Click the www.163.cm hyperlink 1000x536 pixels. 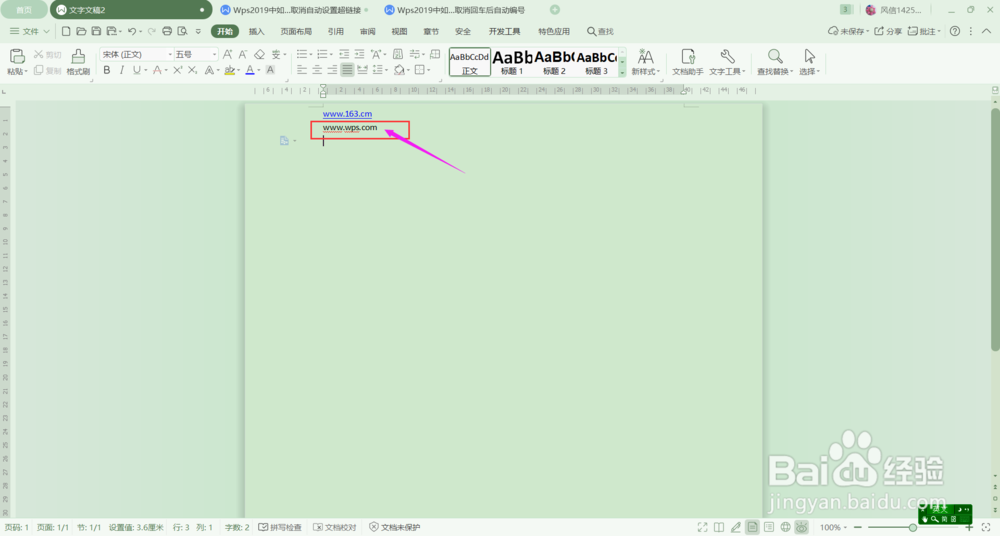pos(347,114)
